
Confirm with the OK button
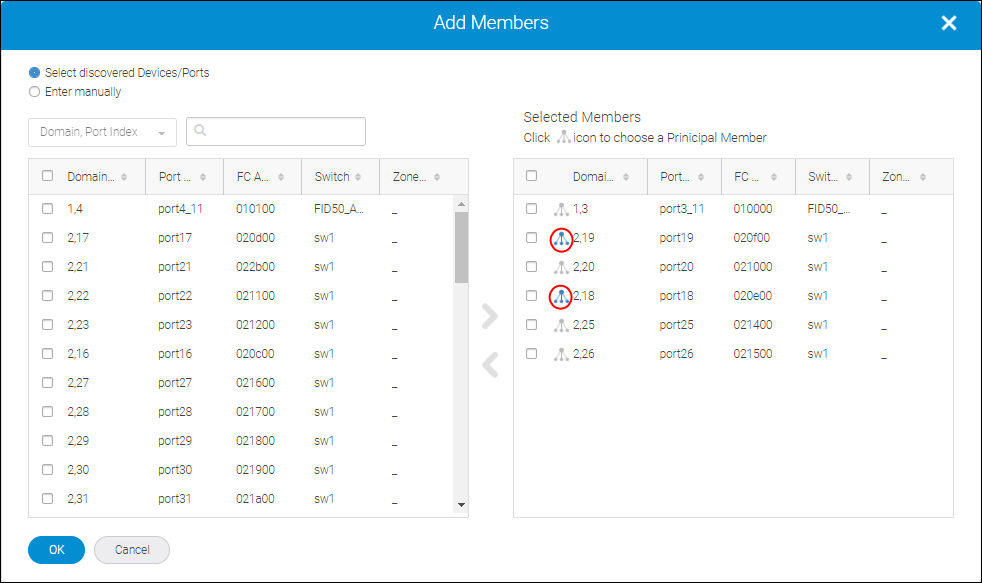[56, 549]
